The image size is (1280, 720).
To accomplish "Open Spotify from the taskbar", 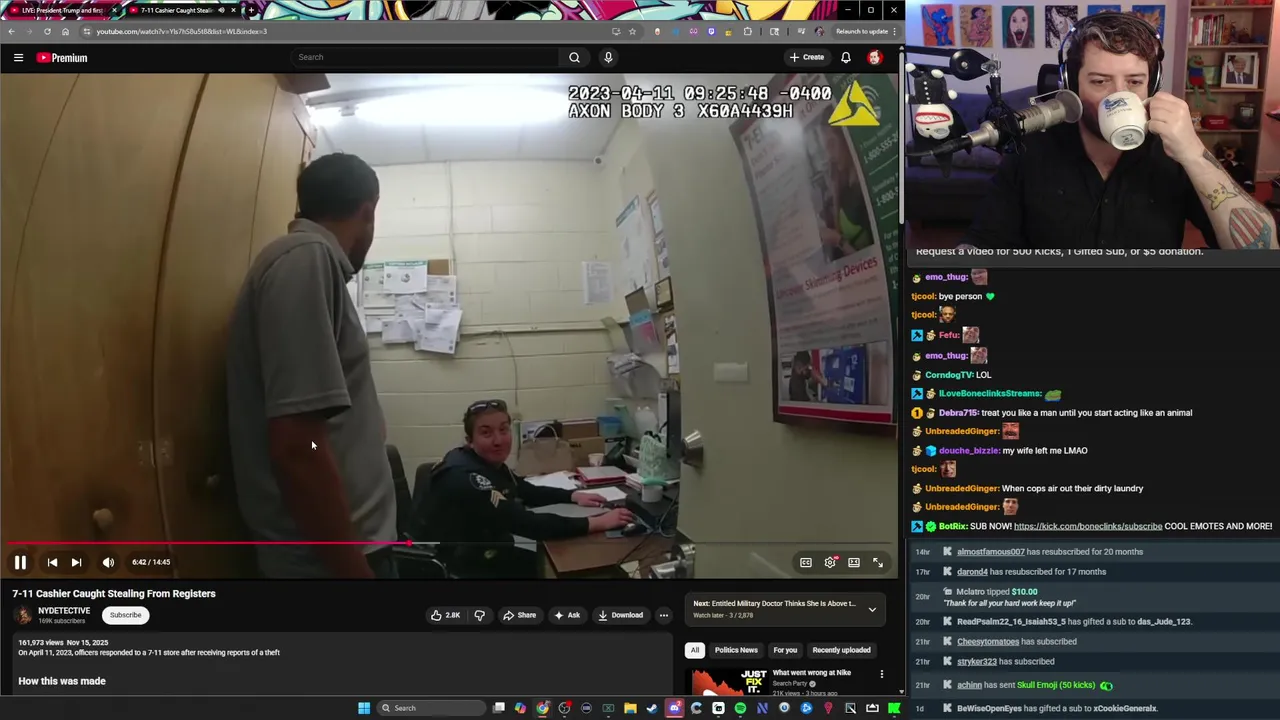I will click(740, 708).
